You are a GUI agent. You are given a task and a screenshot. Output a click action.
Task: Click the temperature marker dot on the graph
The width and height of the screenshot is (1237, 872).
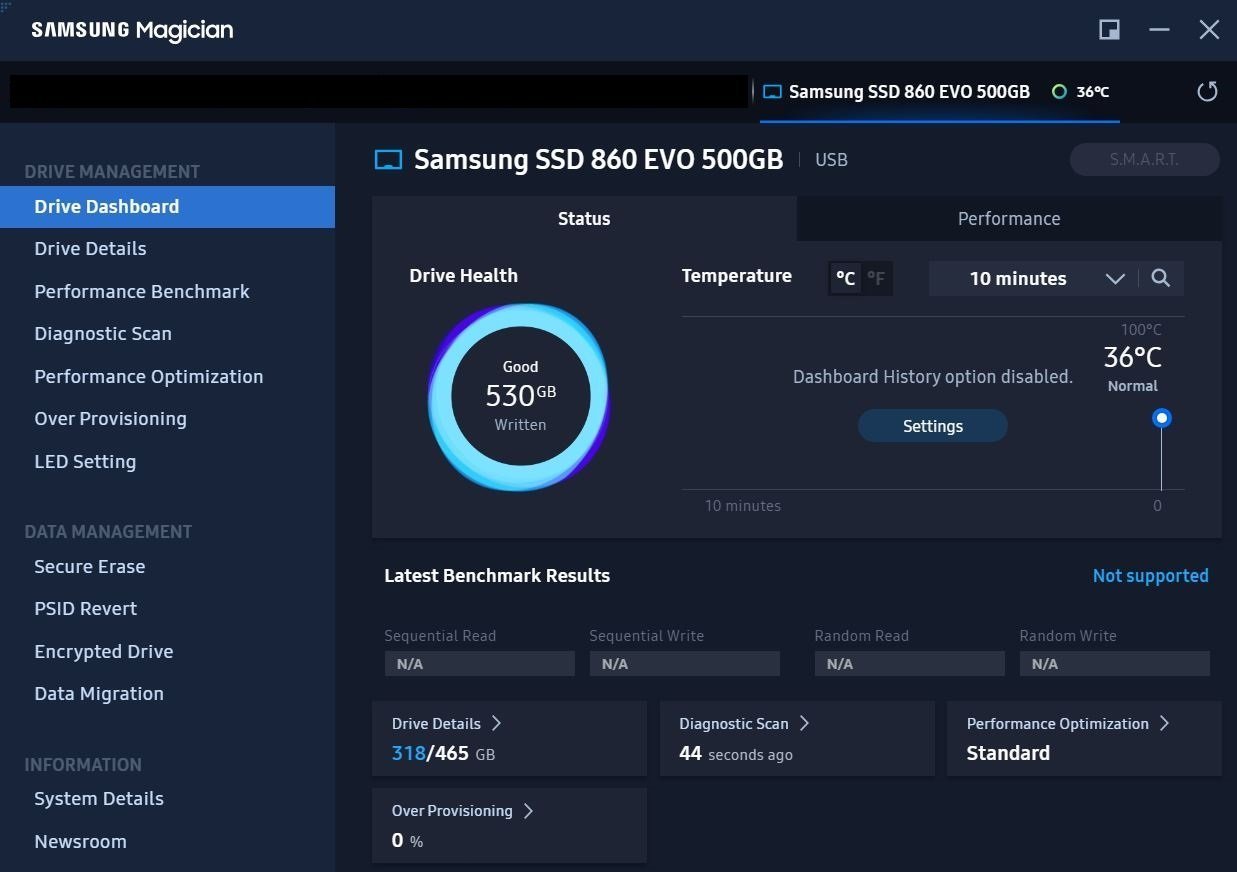pyautogui.click(x=1161, y=418)
